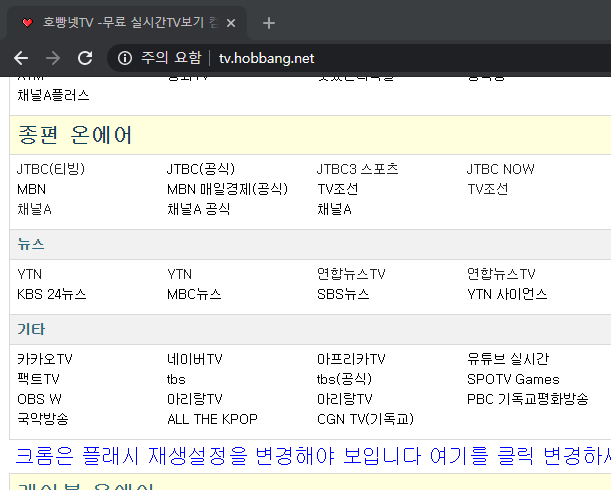Open the MBC뉴스 link
The image size is (611, 490).
pos(194,294)
